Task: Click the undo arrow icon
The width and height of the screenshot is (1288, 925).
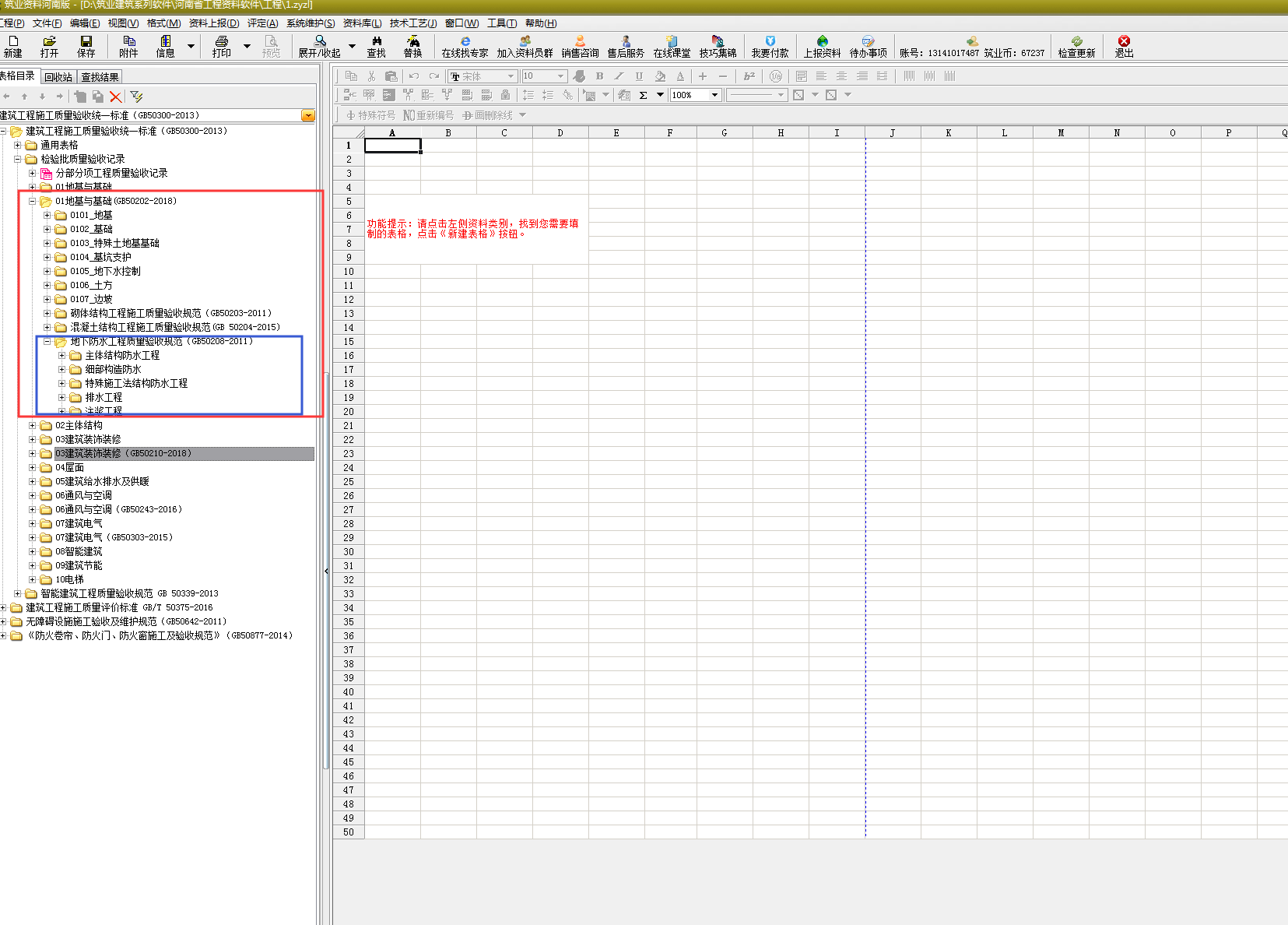Action: [x=414, y=76]
